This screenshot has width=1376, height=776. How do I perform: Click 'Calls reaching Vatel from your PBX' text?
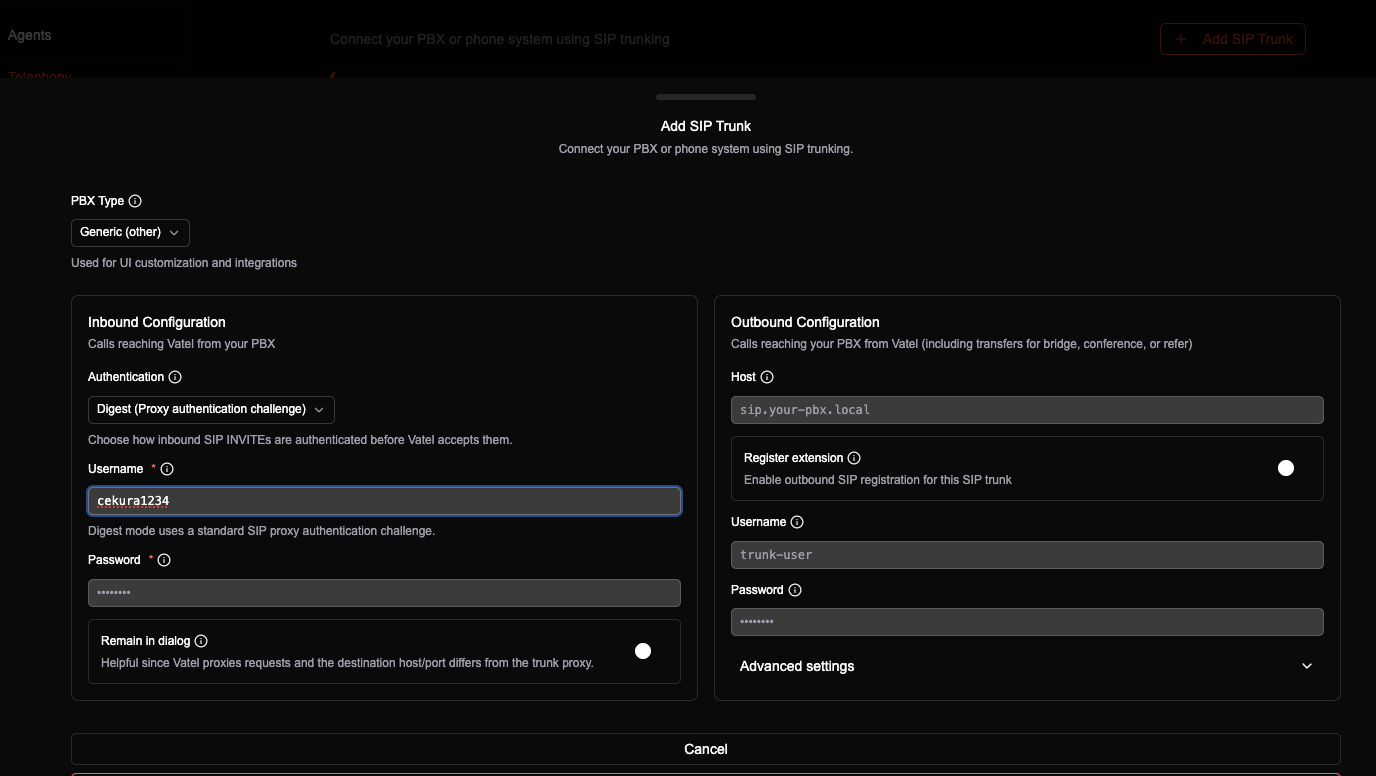coord(182,344)
